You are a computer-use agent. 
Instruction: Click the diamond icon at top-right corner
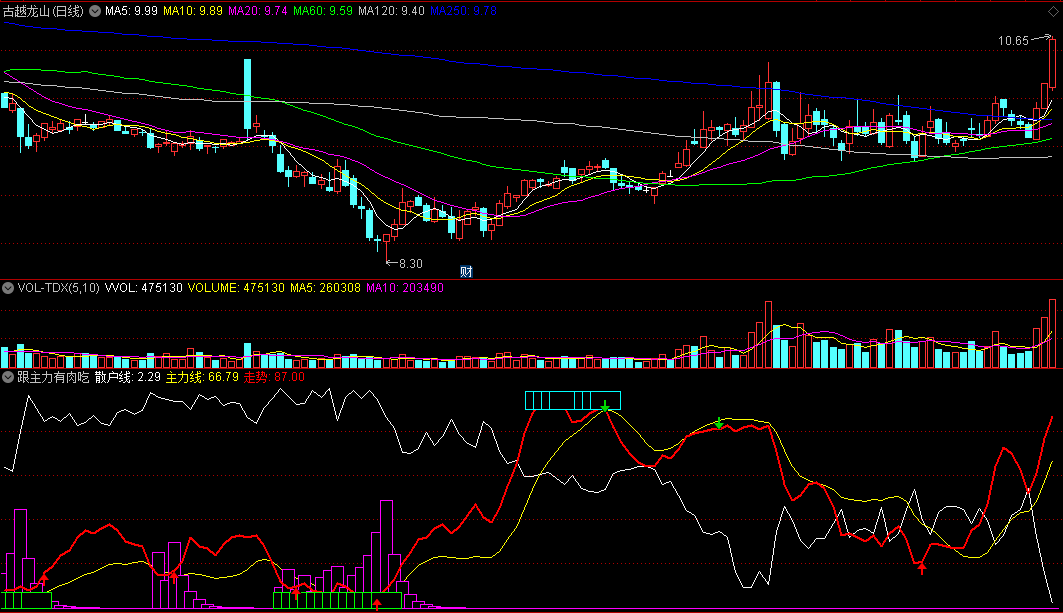1053,12
